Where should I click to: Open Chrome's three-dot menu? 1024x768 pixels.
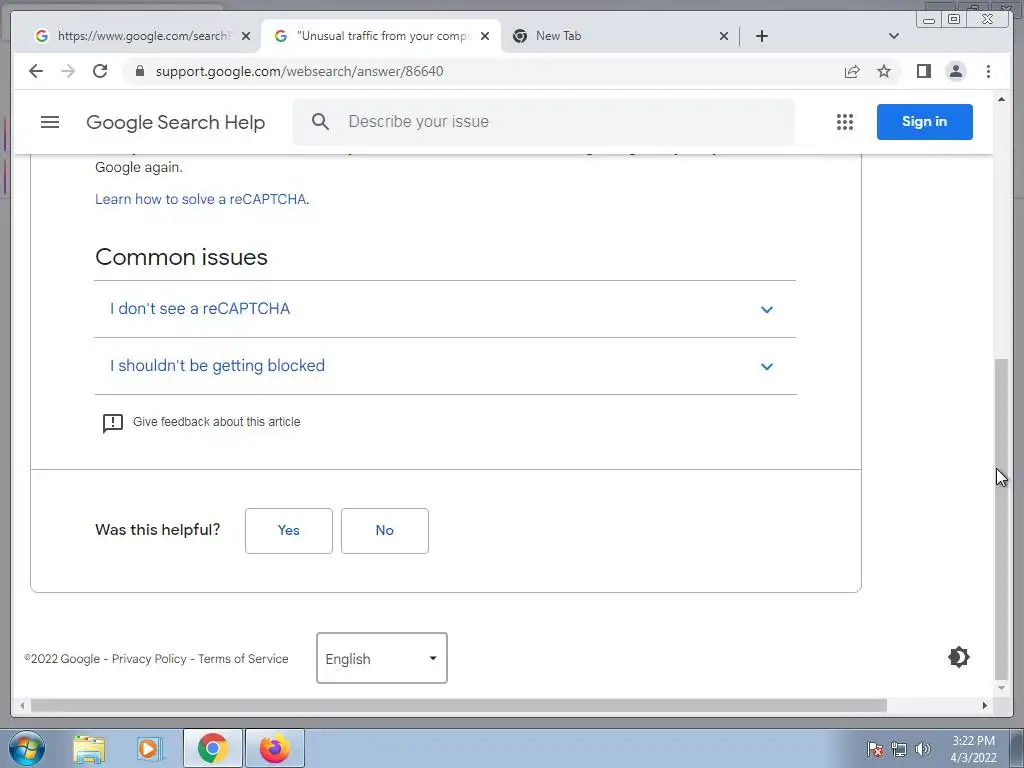coord(988,71)
